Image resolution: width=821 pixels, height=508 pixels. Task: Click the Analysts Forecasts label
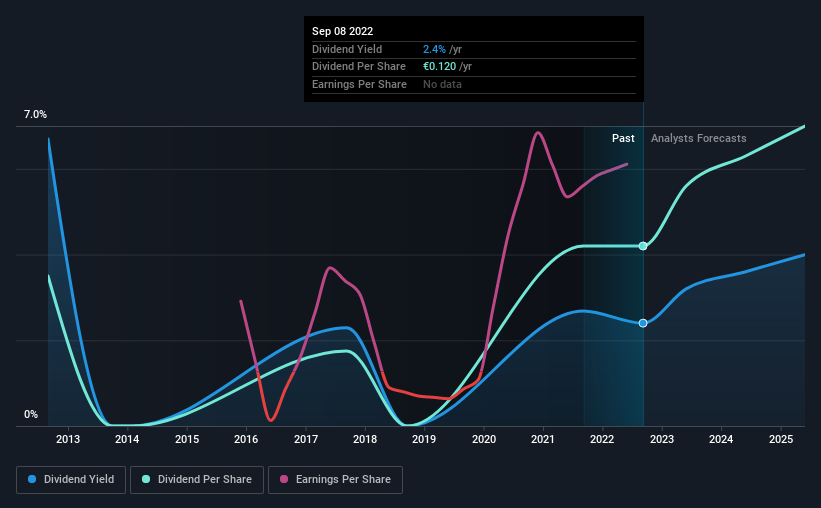pos(698,138)
